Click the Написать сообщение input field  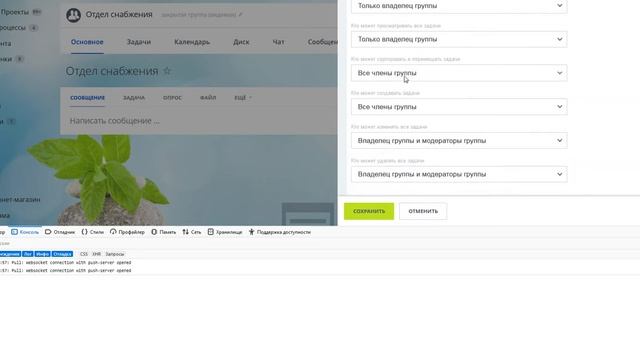click(x=199, y=121)
